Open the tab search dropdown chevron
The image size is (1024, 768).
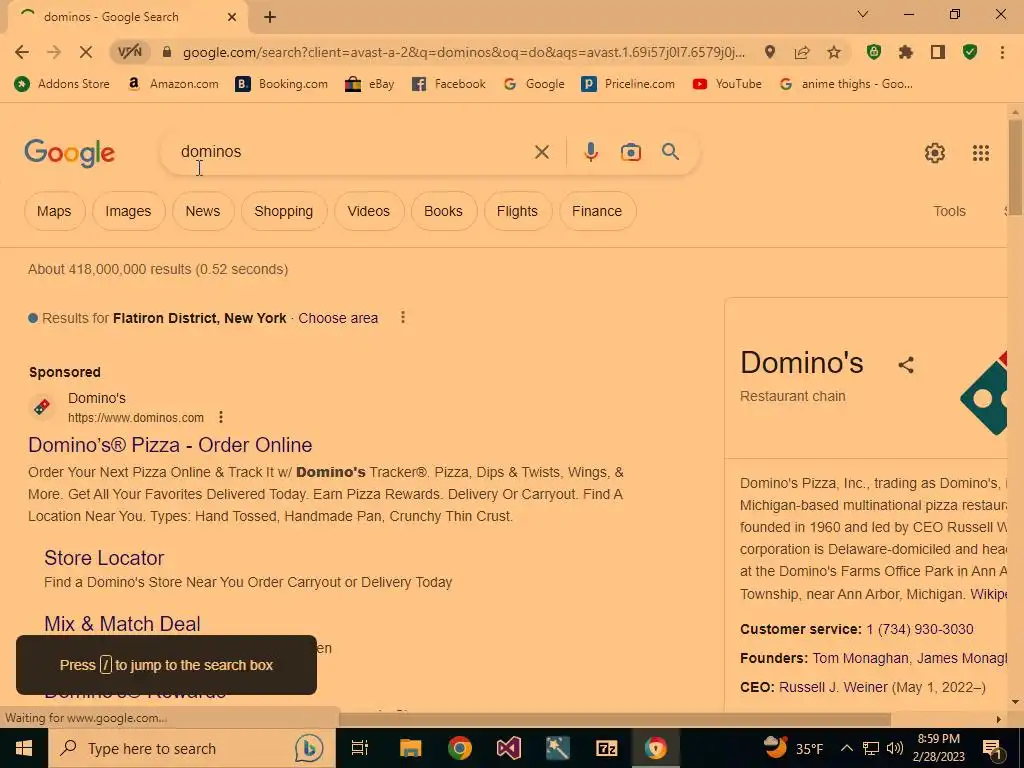863,14
